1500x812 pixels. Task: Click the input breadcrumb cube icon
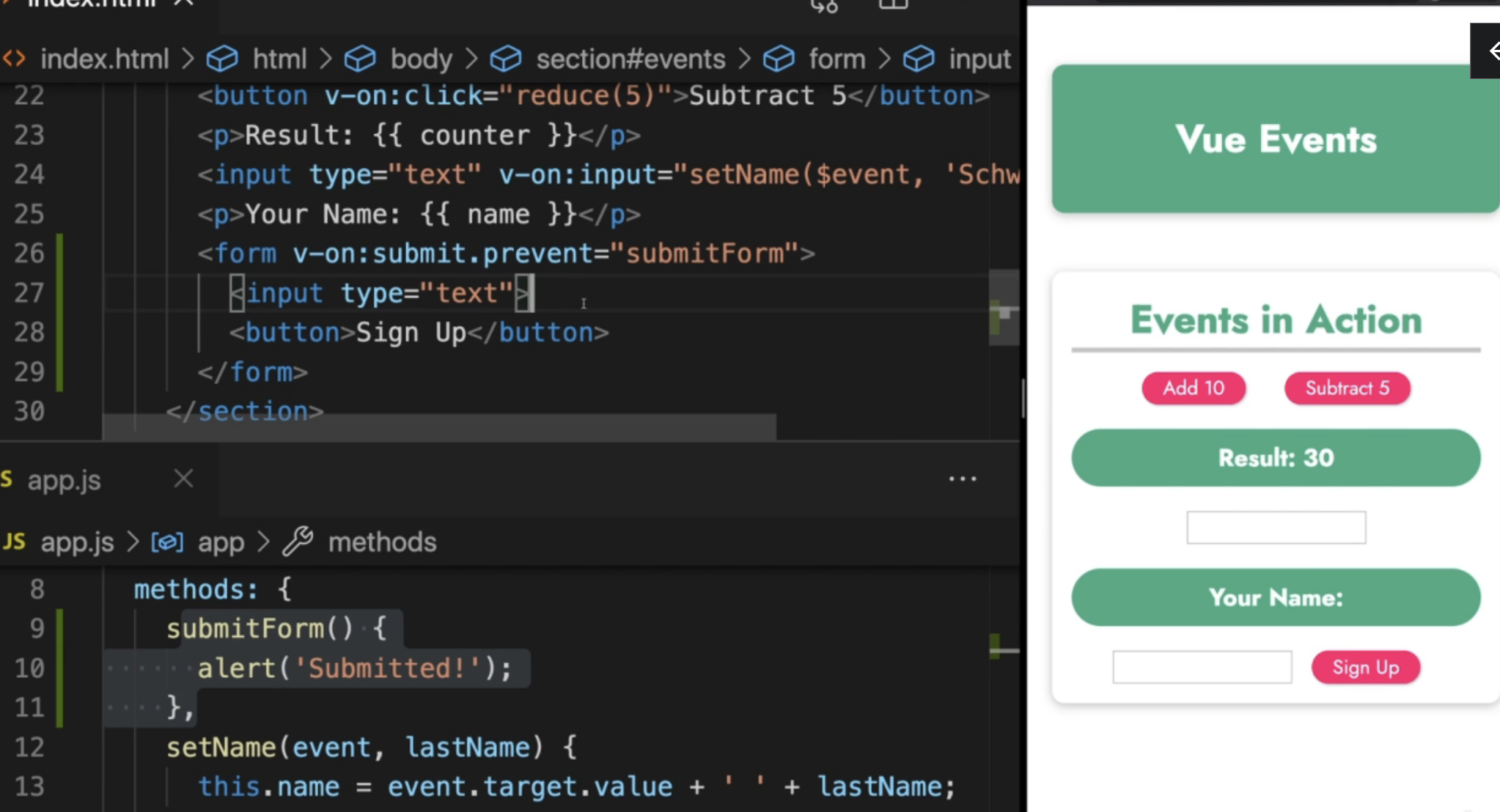(x=919, y=59)
